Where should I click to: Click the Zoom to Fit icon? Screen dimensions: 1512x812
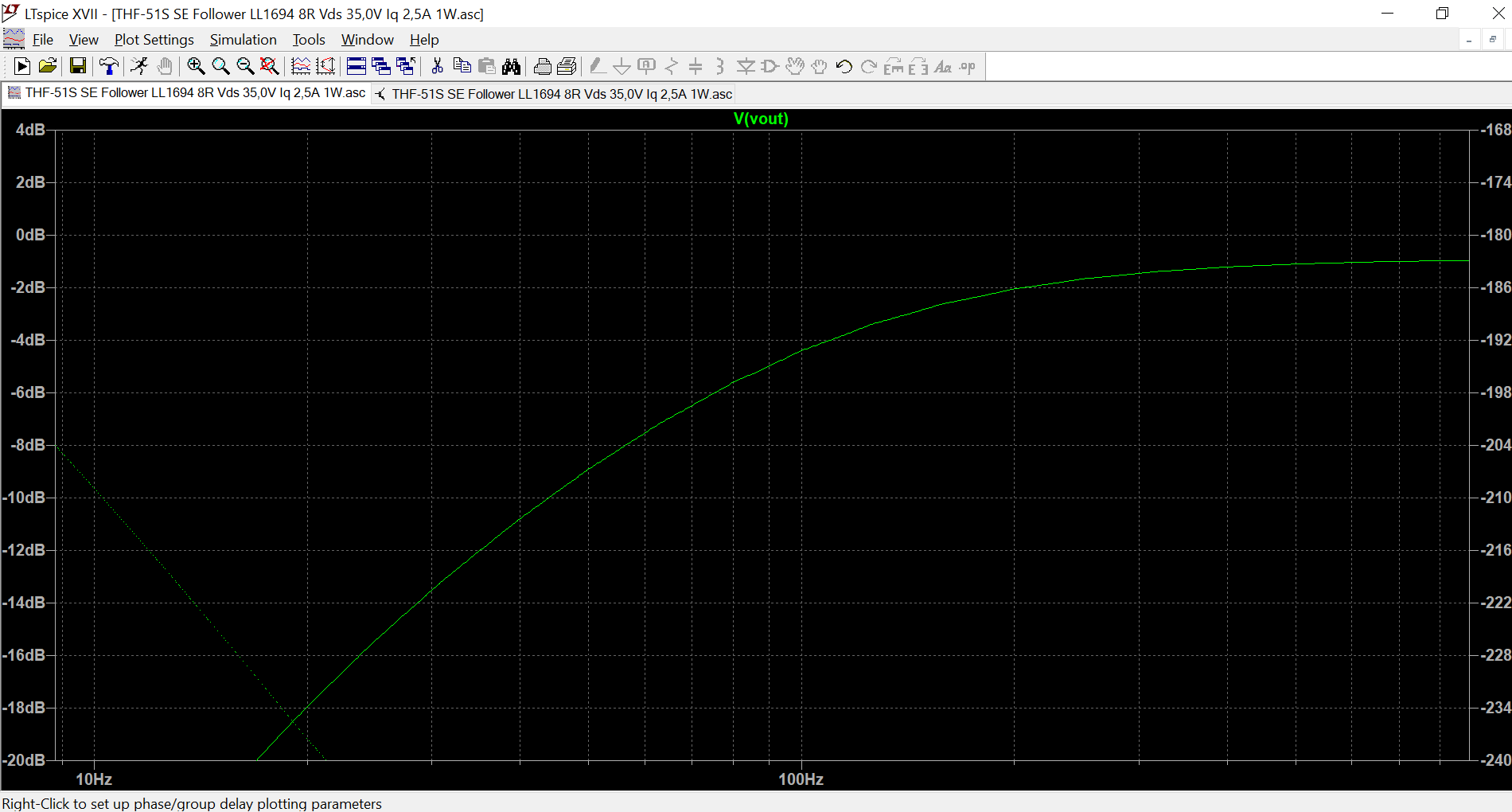click(x=270, y=67)
